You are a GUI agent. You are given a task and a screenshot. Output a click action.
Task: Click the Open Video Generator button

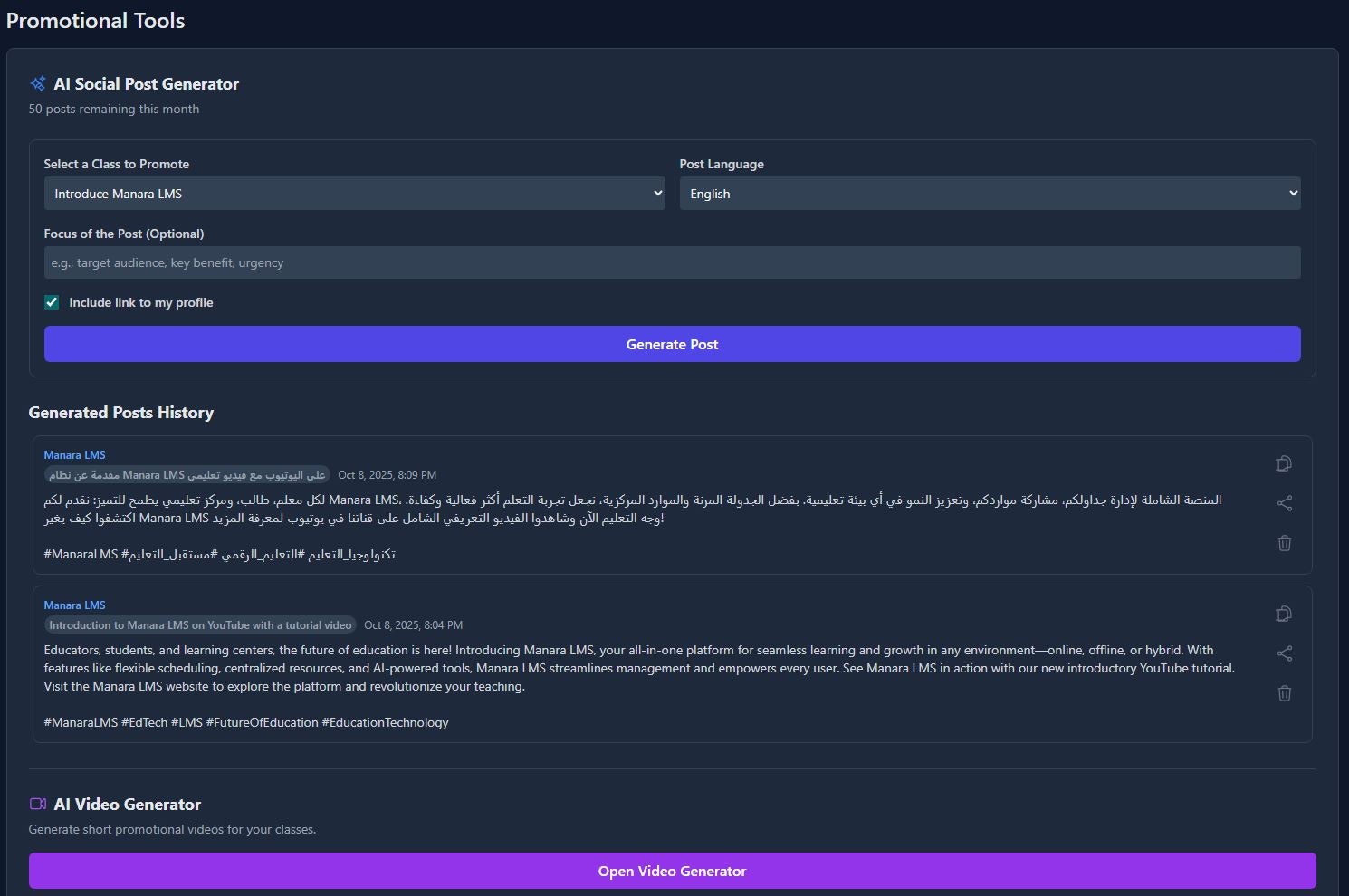point(672,870)
